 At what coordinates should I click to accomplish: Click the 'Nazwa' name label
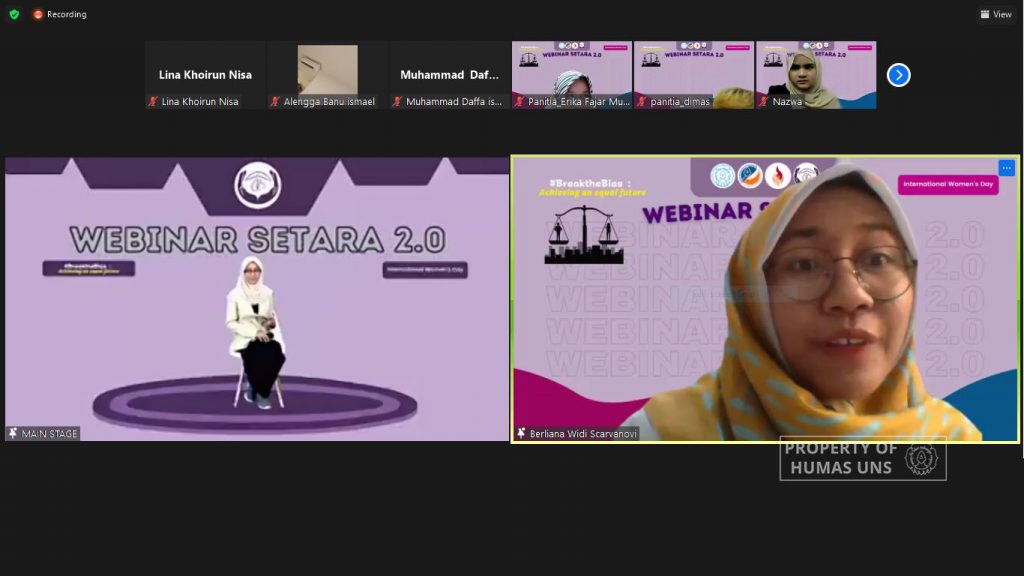click(787, 101)
